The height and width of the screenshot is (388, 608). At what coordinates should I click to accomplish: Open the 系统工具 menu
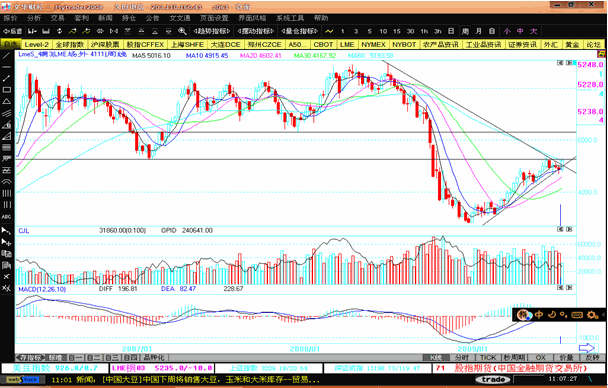click(x=290, y=18)
